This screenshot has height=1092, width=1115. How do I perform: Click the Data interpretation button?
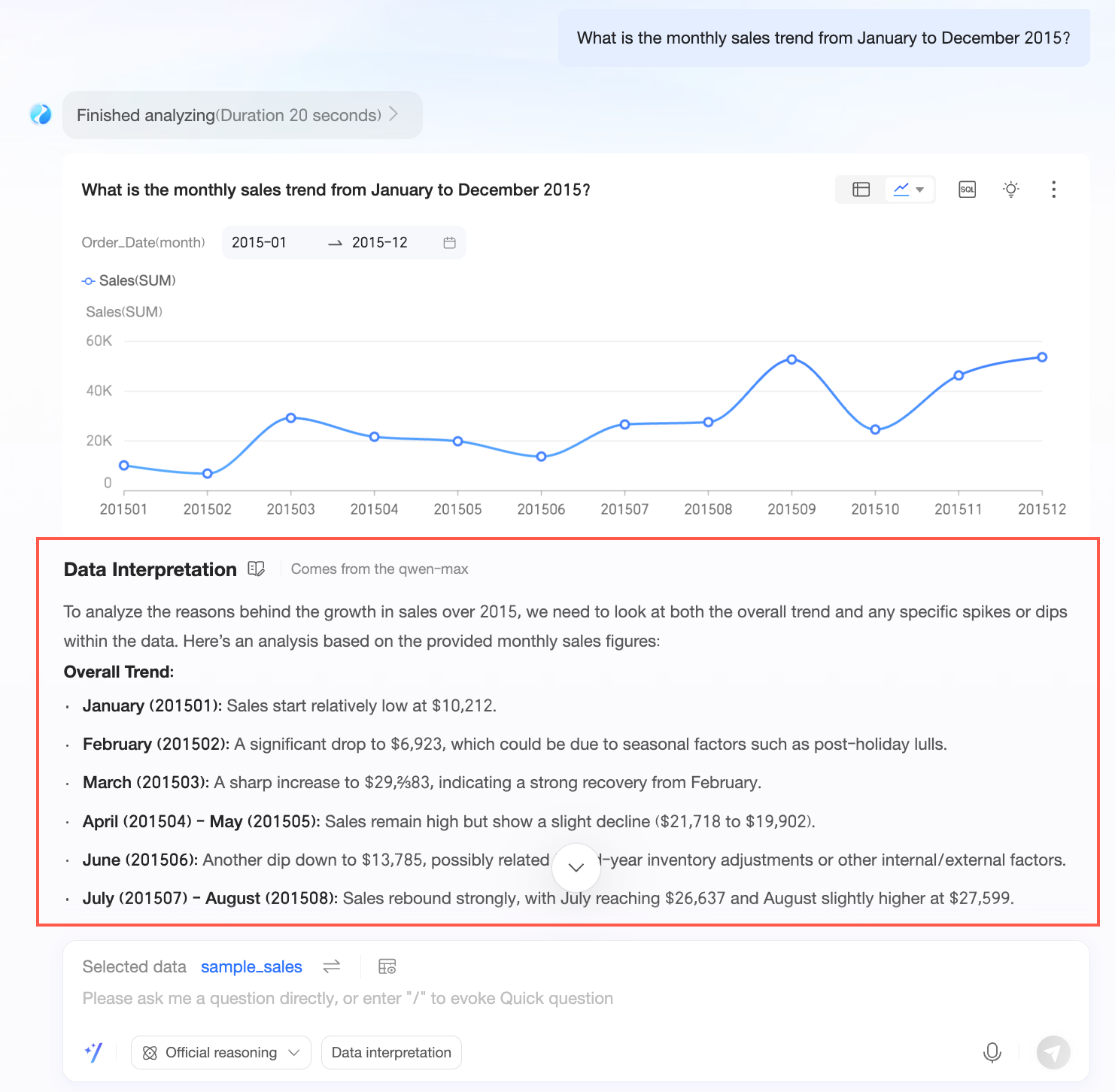coord(391,1052)
